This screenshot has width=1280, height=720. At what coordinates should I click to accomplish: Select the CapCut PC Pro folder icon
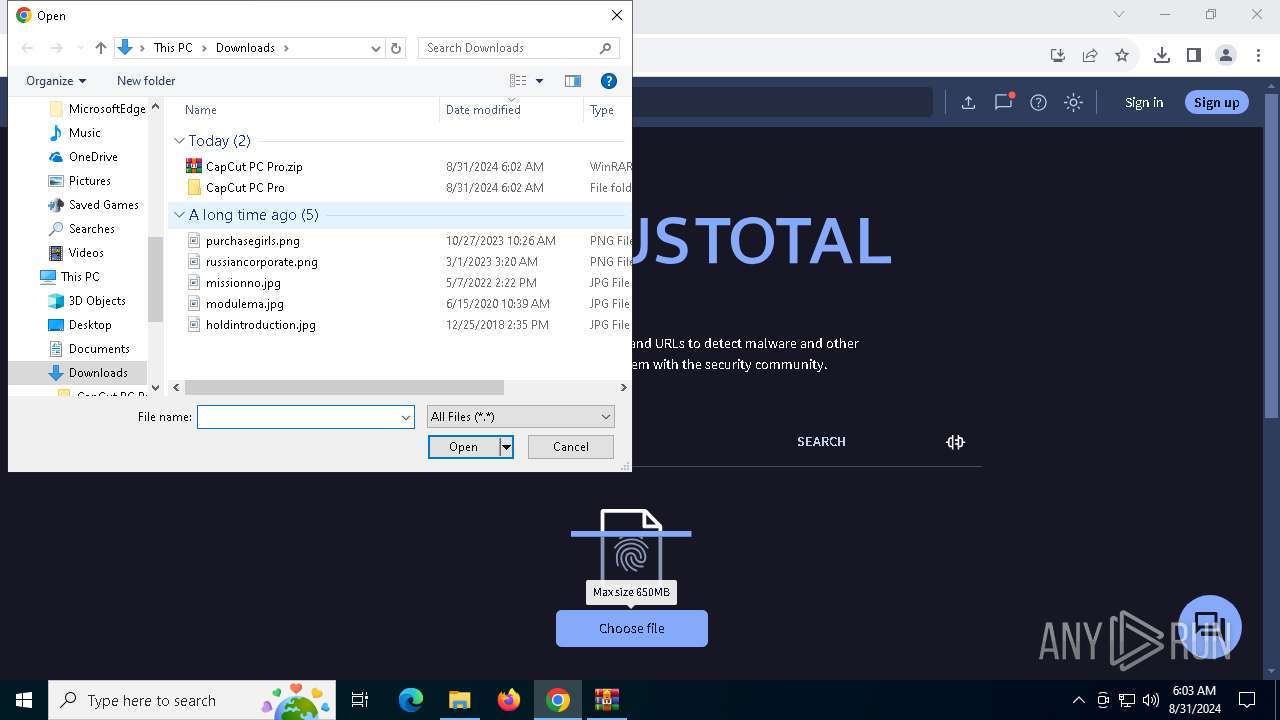[194, 188]
